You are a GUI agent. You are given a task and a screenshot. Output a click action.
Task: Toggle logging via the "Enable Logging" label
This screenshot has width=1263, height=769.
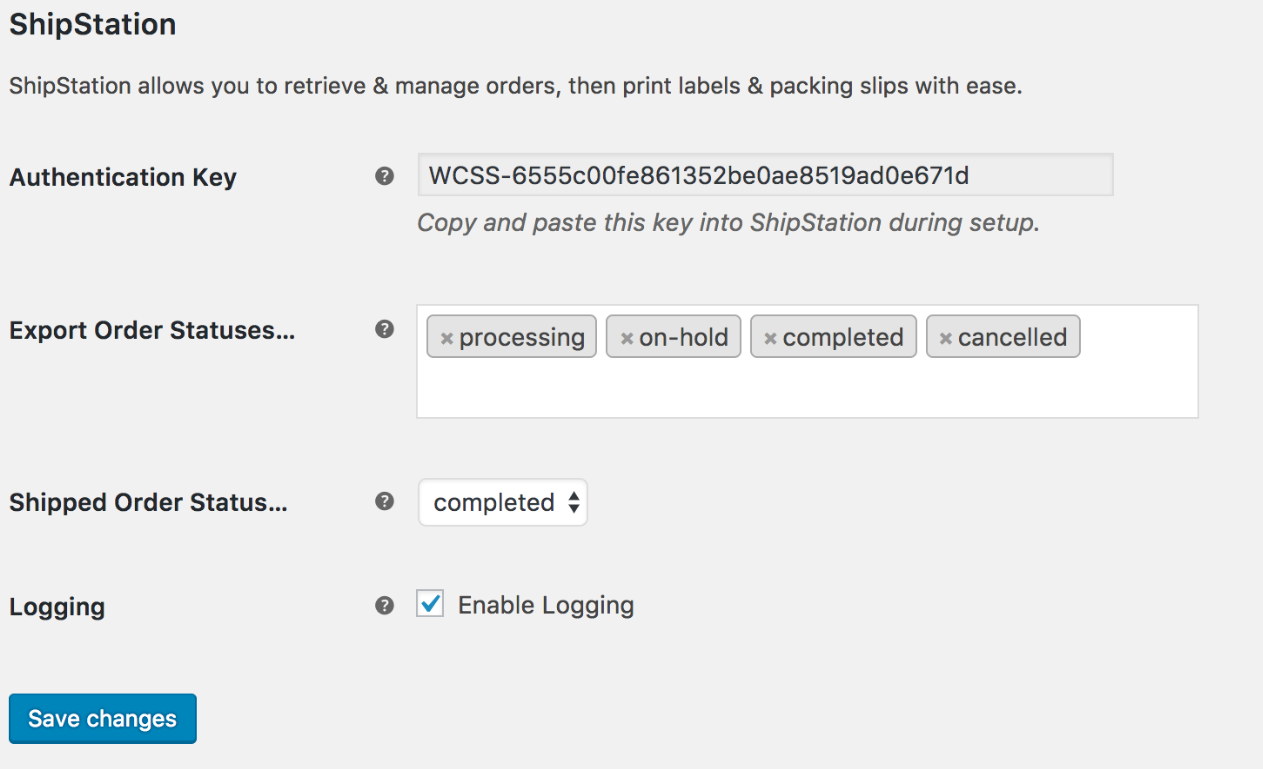point(545,604)
